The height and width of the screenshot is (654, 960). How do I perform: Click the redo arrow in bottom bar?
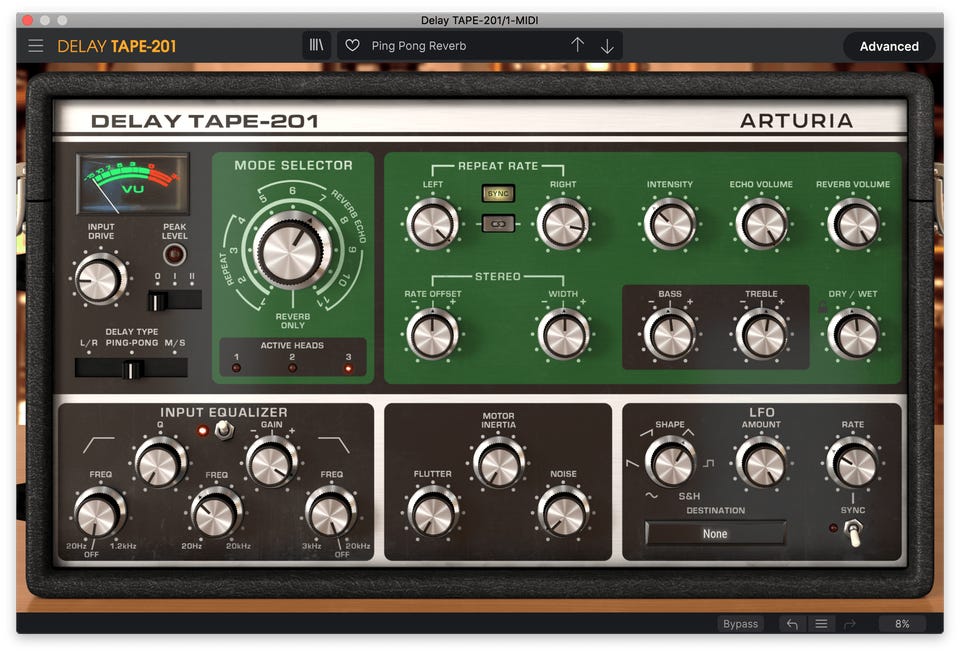tap(850, 624)
